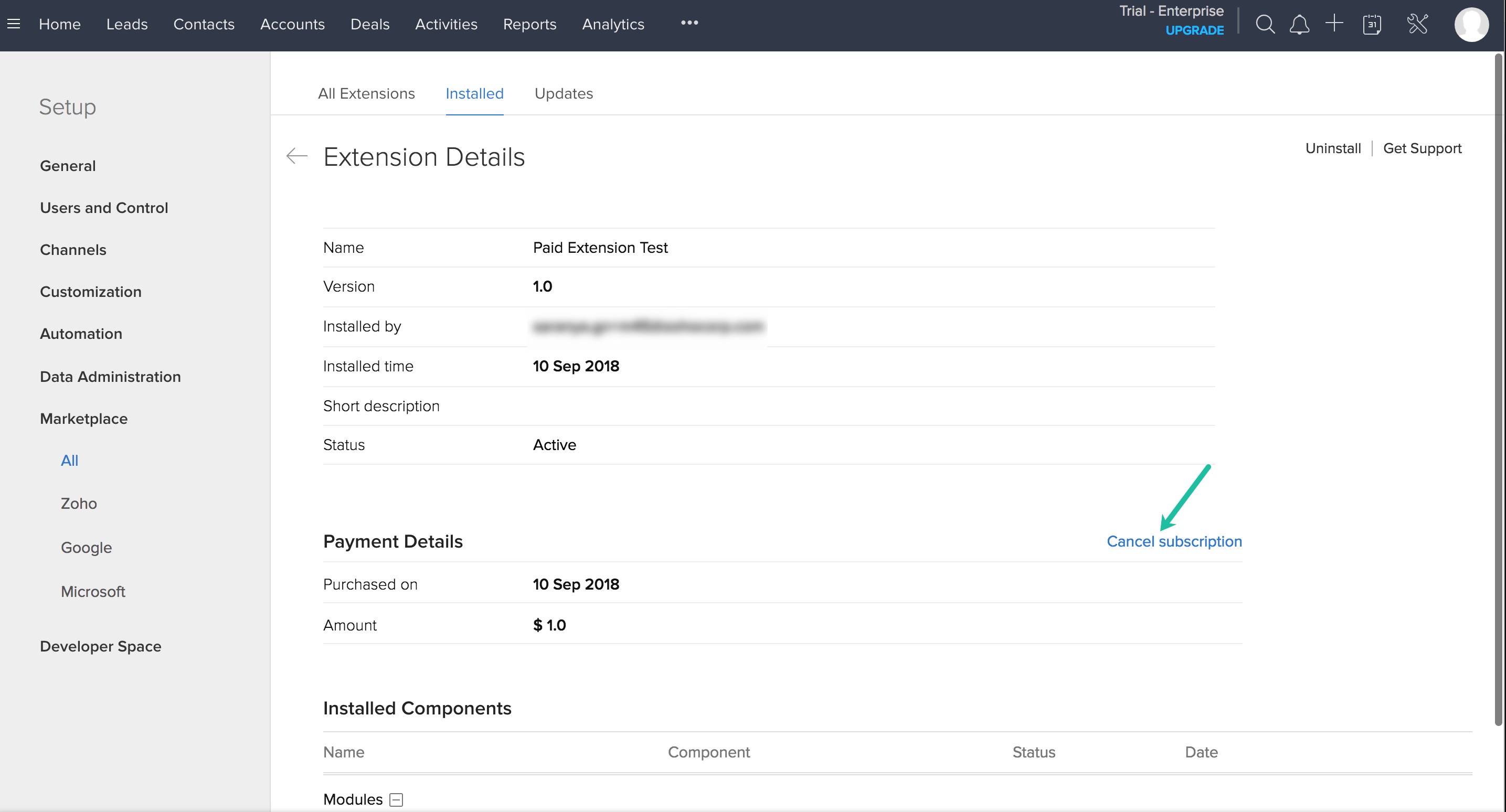This screenshot has height=812, width=1506.
Task: Click the Cancel subscription link
Action: click(x=1174, y=541)
